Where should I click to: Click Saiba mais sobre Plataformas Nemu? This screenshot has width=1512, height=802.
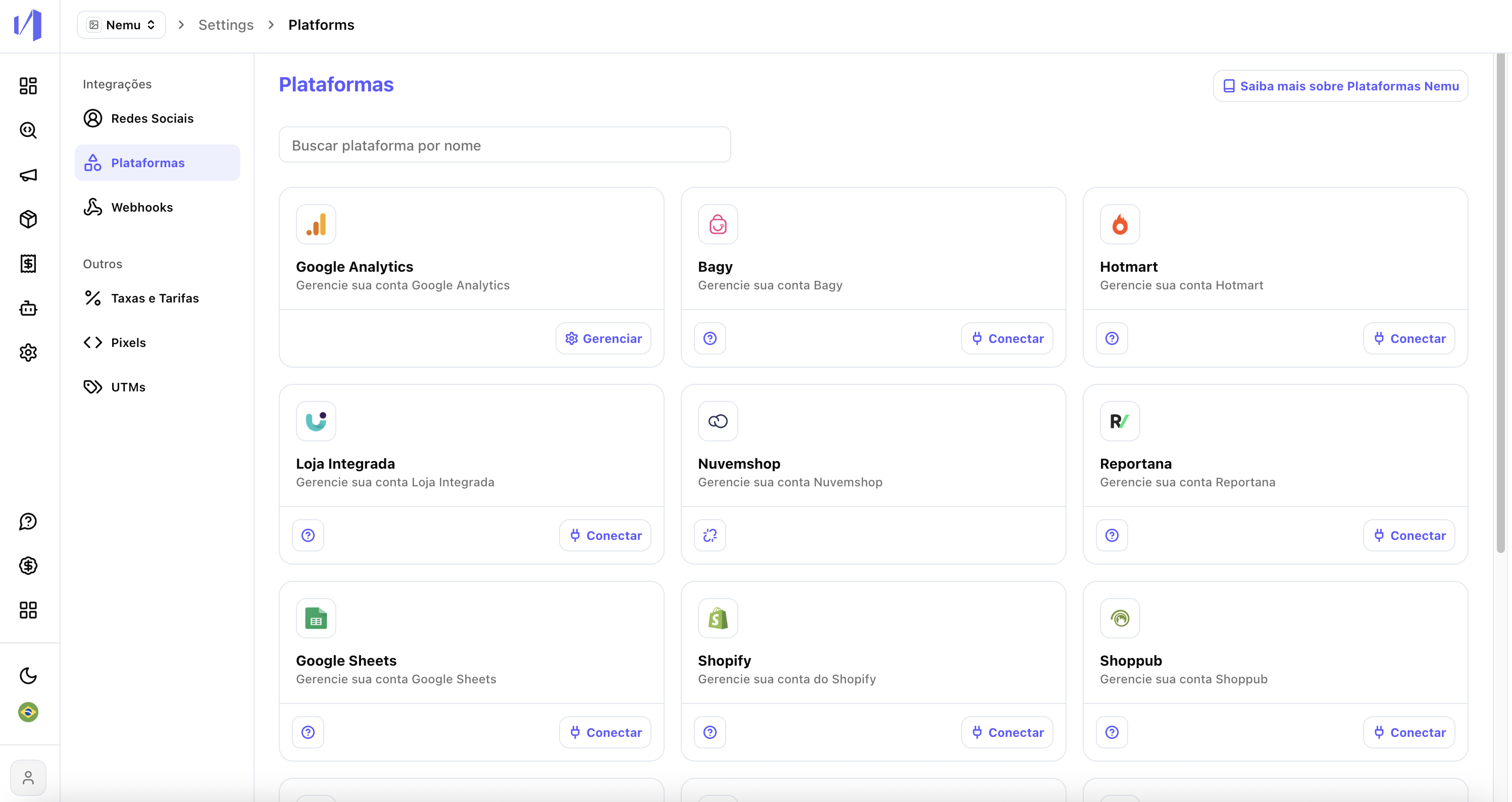point(1341,86)
